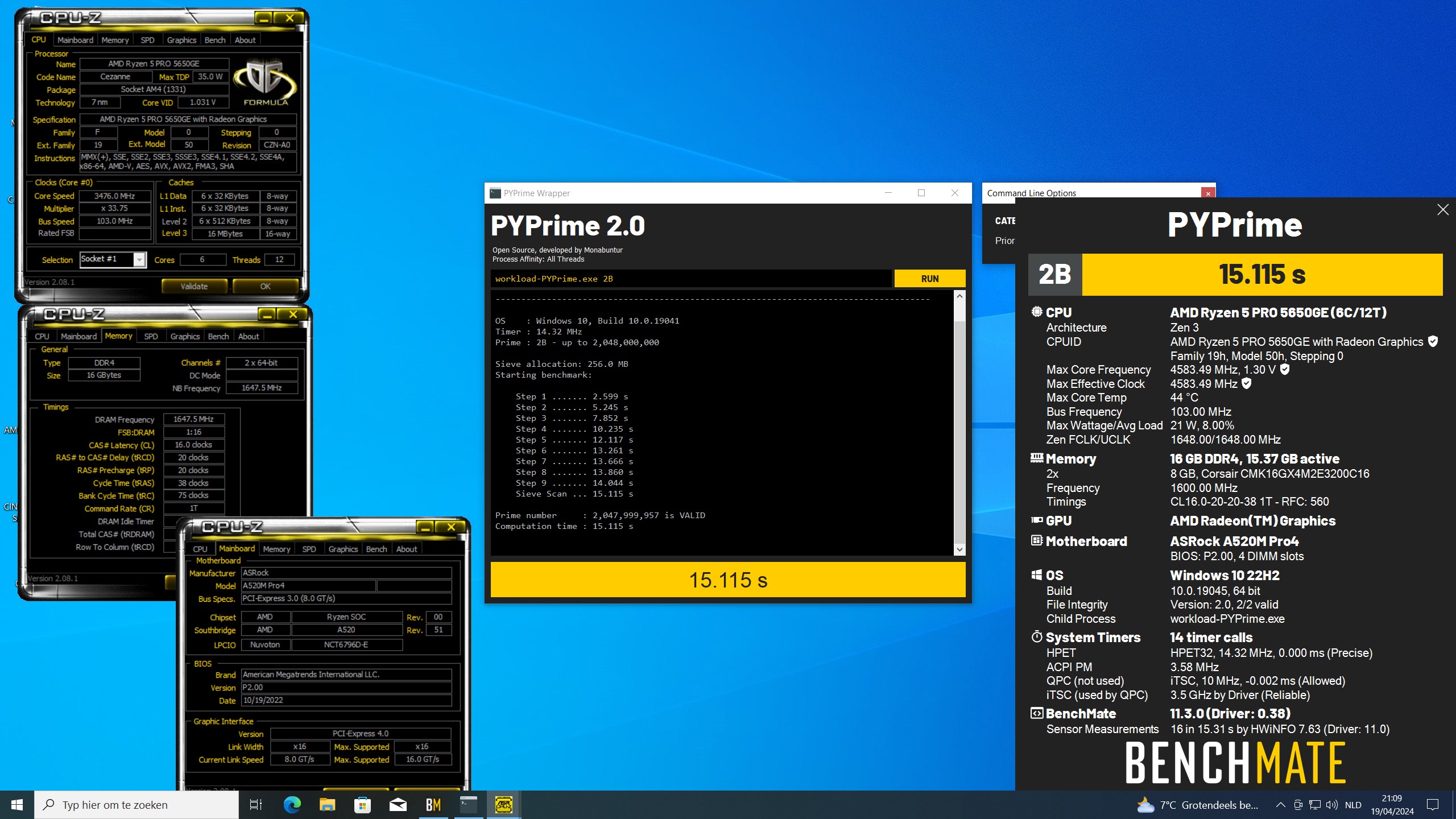1456x819 pixels.
Task: Select SPD tab in CPU-Z Memory window
Action: pos(151,336)
